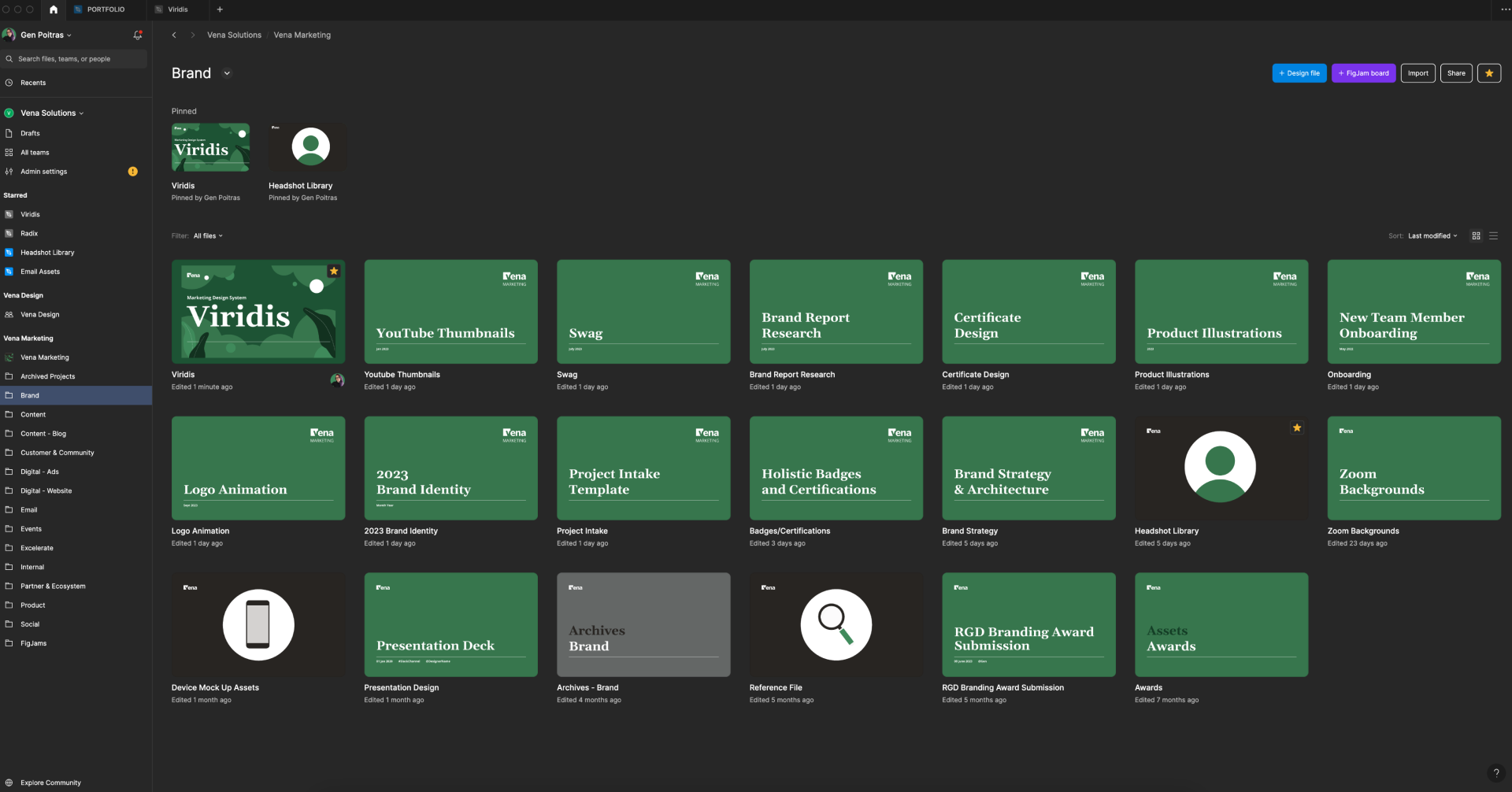Open the All files filter dropdown
The width and height of the screenshot is (1512, 792).
[208, 235]
